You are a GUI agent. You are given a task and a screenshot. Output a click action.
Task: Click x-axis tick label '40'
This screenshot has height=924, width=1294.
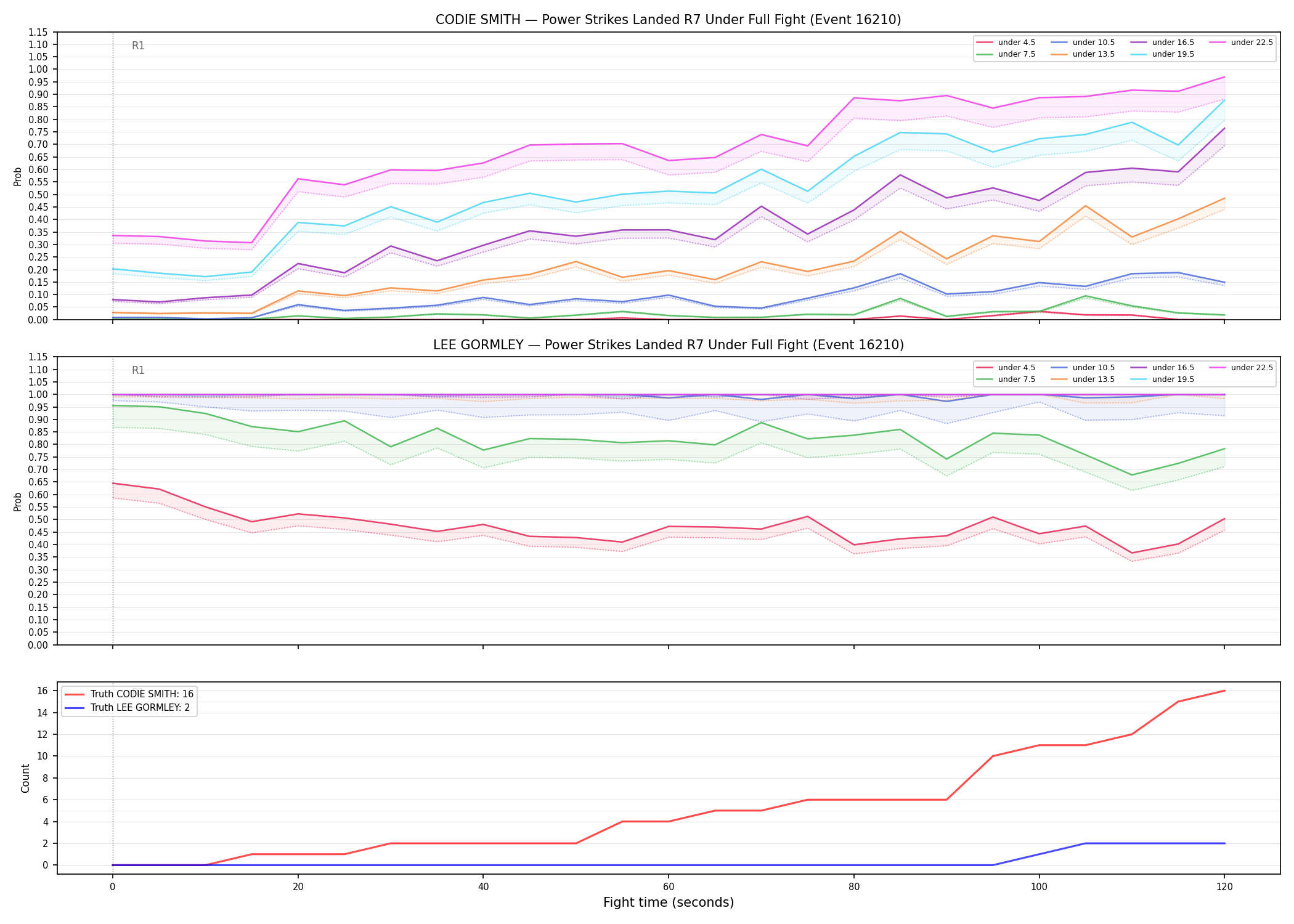pos(483,886)
